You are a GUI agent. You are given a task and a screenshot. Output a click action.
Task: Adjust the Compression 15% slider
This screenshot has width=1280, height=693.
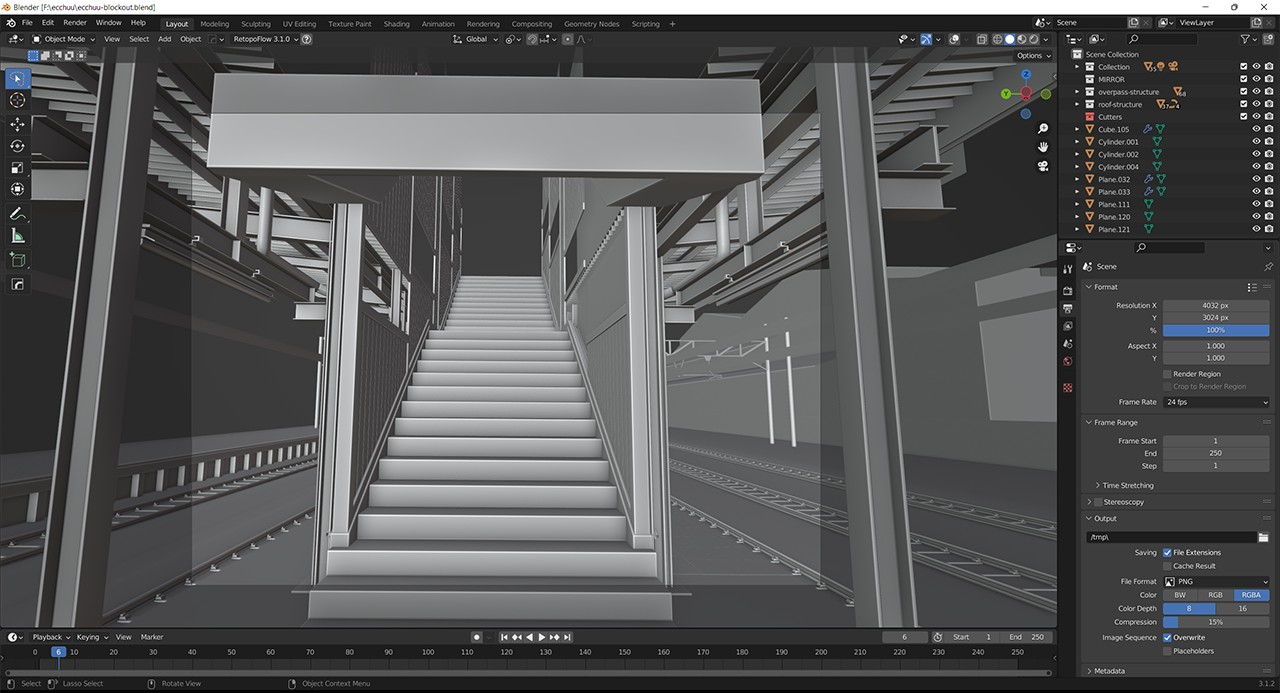pos(1216,622)
